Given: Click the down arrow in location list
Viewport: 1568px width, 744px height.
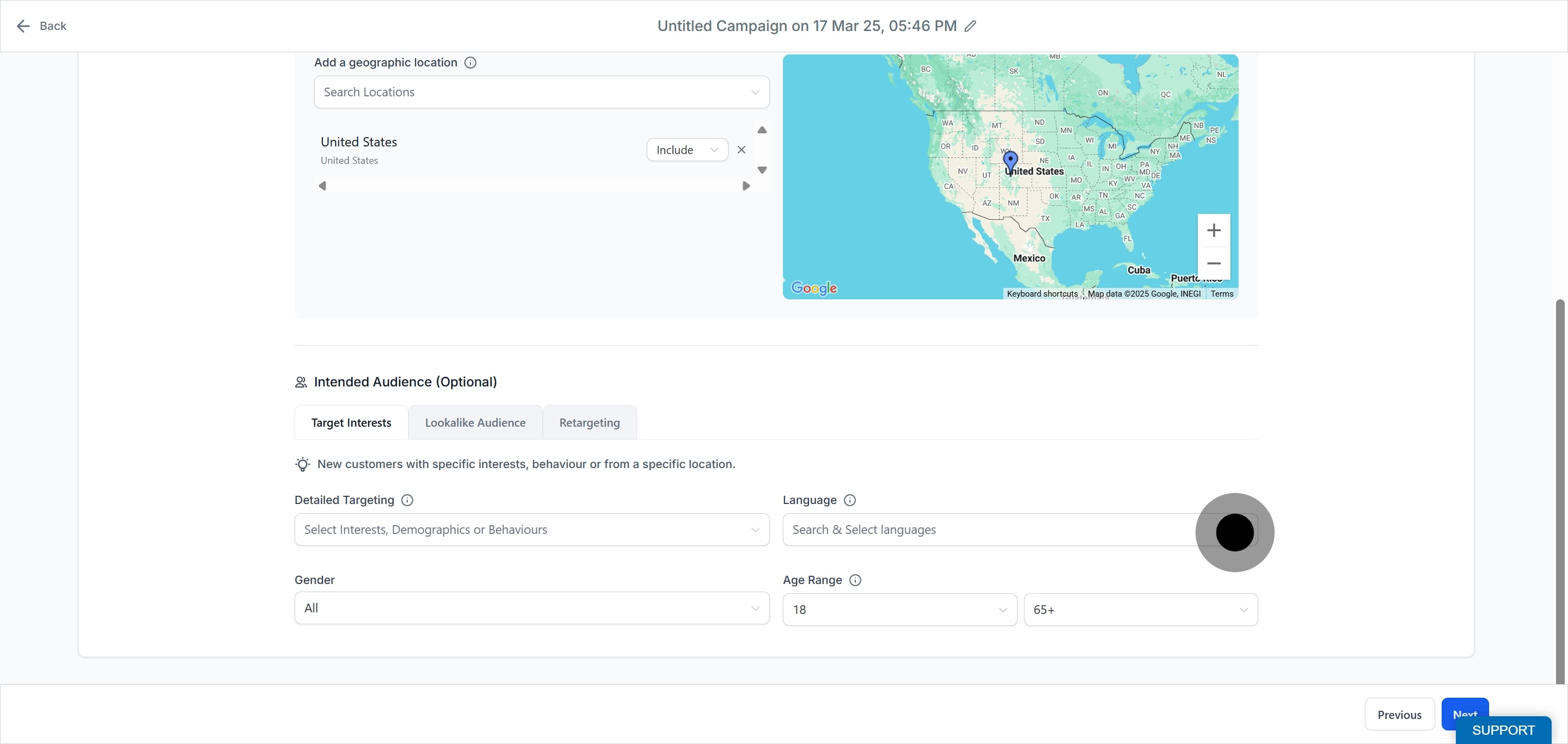Looking at the screenshot, I should [x=762, y=170].
